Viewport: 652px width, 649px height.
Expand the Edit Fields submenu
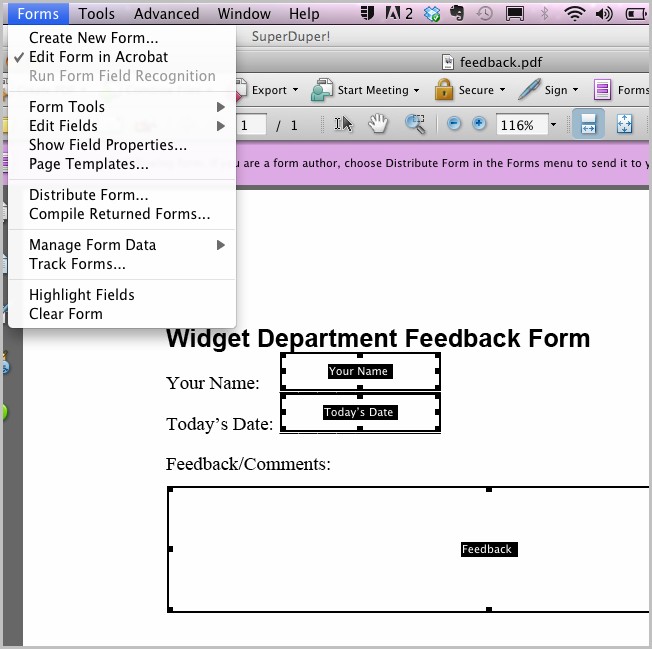(x=122, y=126)
